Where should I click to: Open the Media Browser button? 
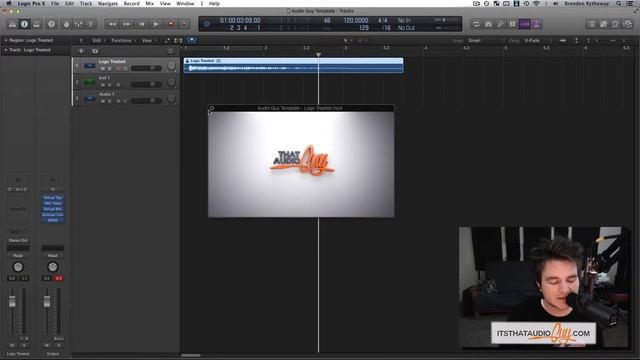tap(628, 24)
